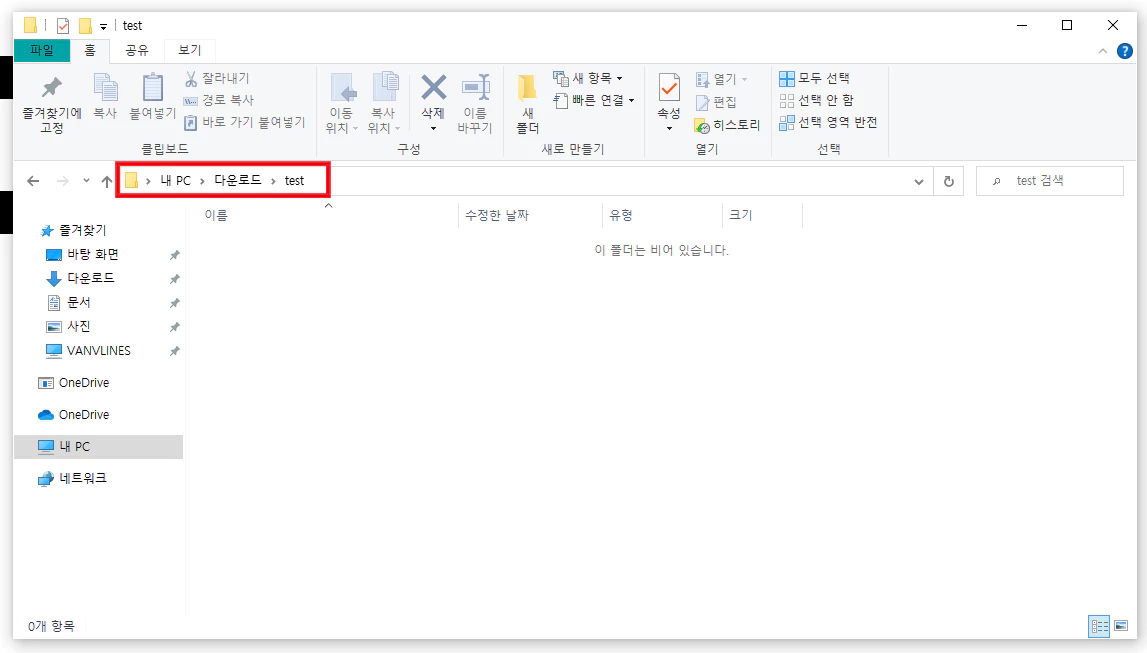Click 다운로드 in the address path
The height and width of the screenshot is (653, 1147).
coord(237,180)
